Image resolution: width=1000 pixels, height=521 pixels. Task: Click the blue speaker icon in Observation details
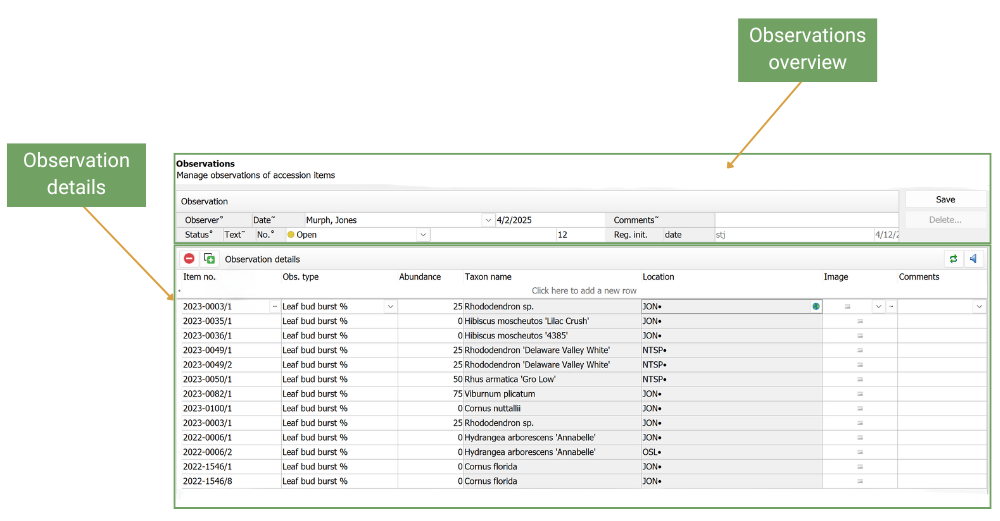point(973,258)
